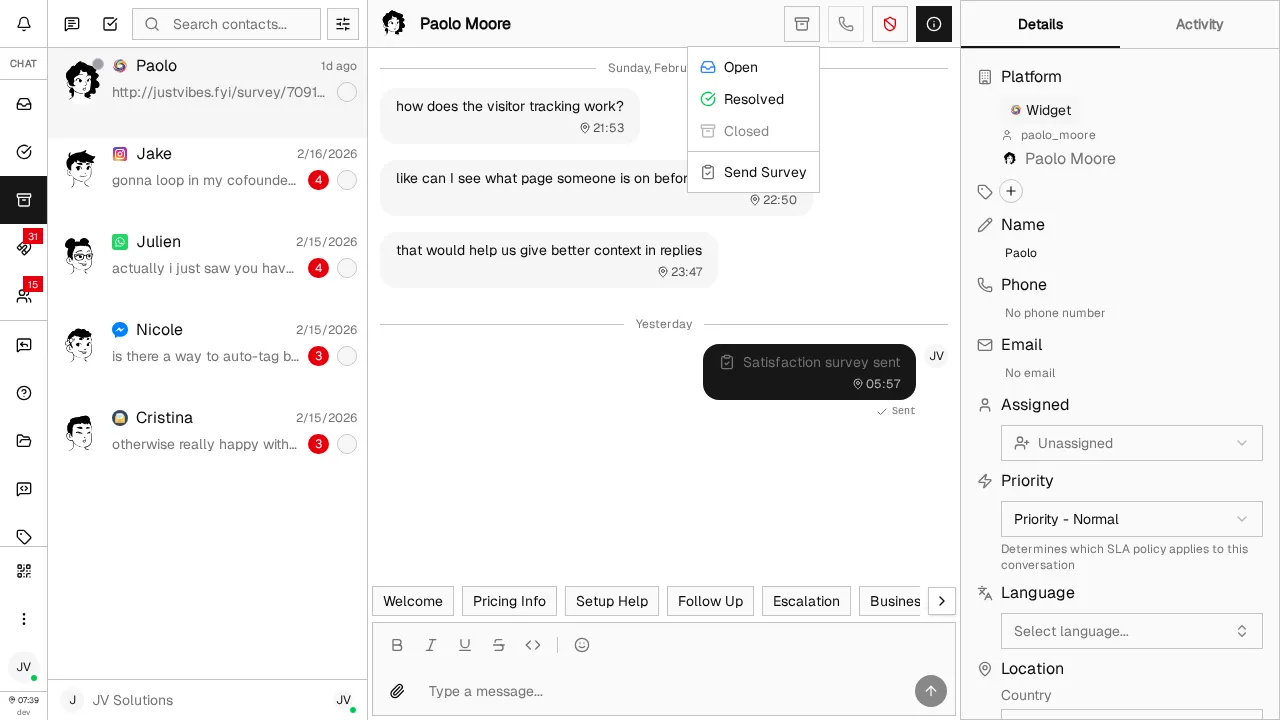
Task: Insert an emoji into the message composer
Action: pyautogui.click(x=582, y=645)
